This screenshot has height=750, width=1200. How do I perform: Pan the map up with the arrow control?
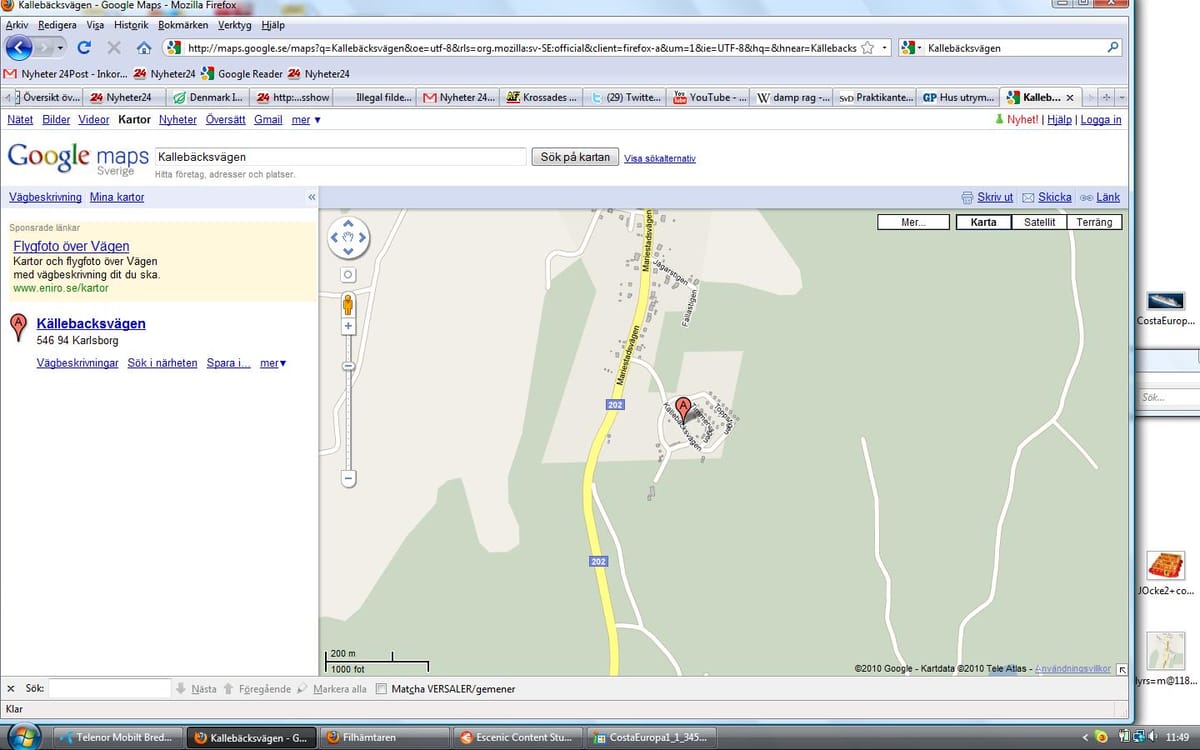[348, 224]
